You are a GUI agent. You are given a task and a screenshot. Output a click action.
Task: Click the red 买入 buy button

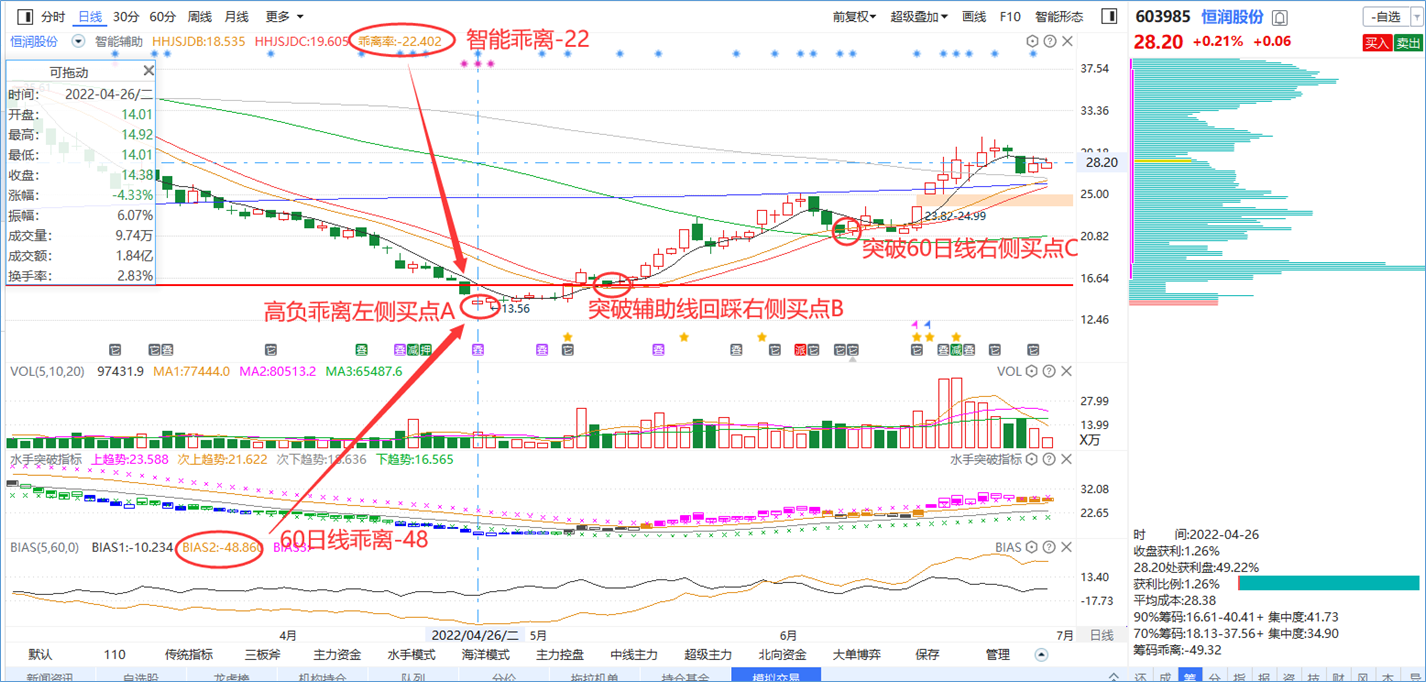point(1377,42)
